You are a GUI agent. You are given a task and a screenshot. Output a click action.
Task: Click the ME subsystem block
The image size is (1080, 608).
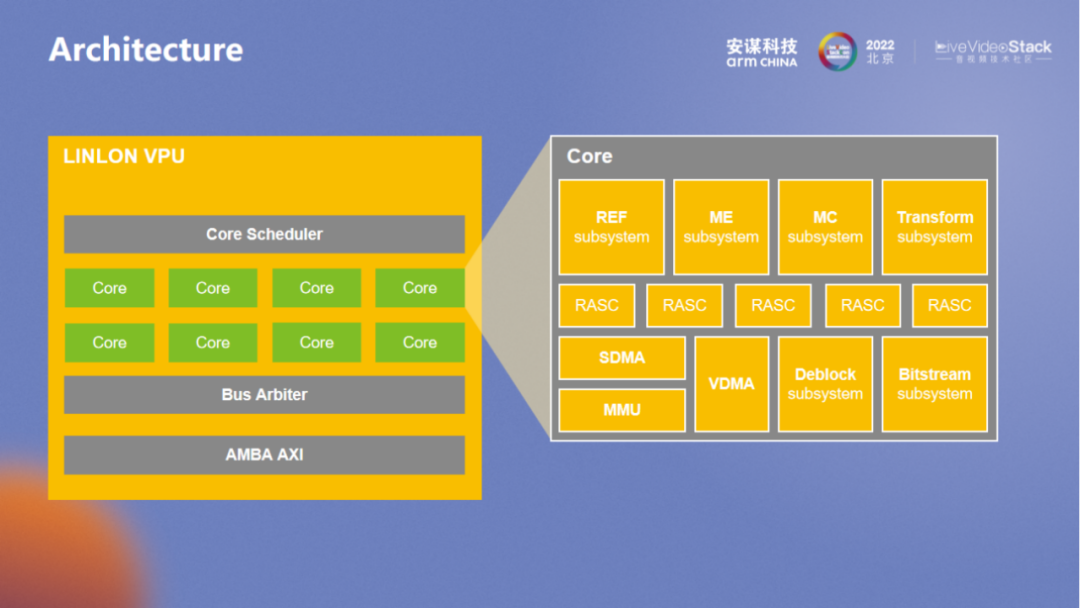[x=721, y=227]
